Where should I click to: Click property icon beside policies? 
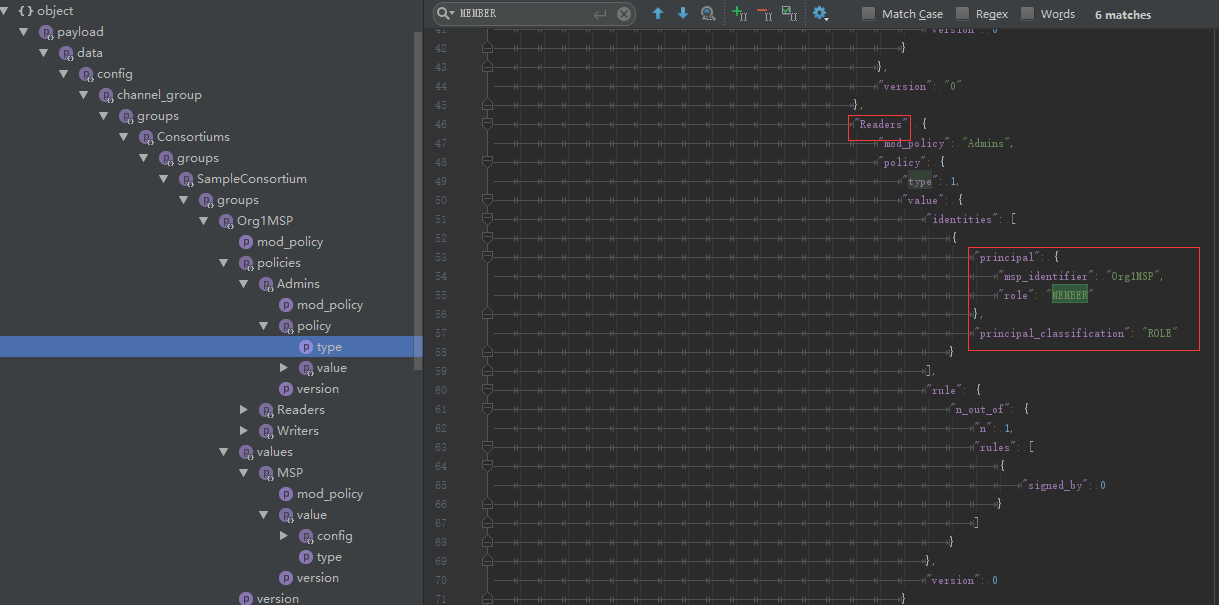246,263
